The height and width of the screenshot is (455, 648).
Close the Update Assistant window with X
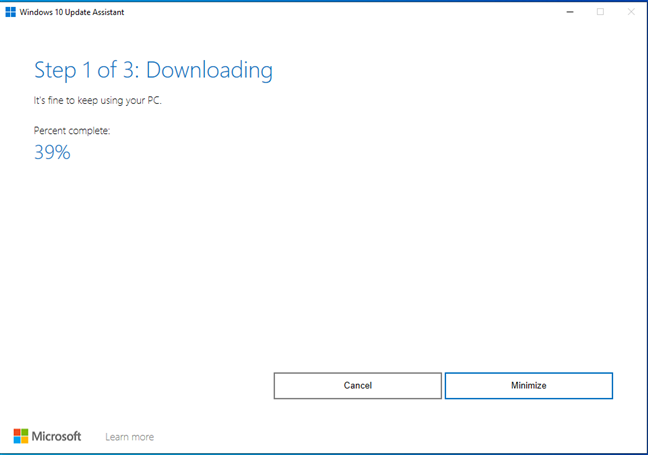[x=631, y=12]
